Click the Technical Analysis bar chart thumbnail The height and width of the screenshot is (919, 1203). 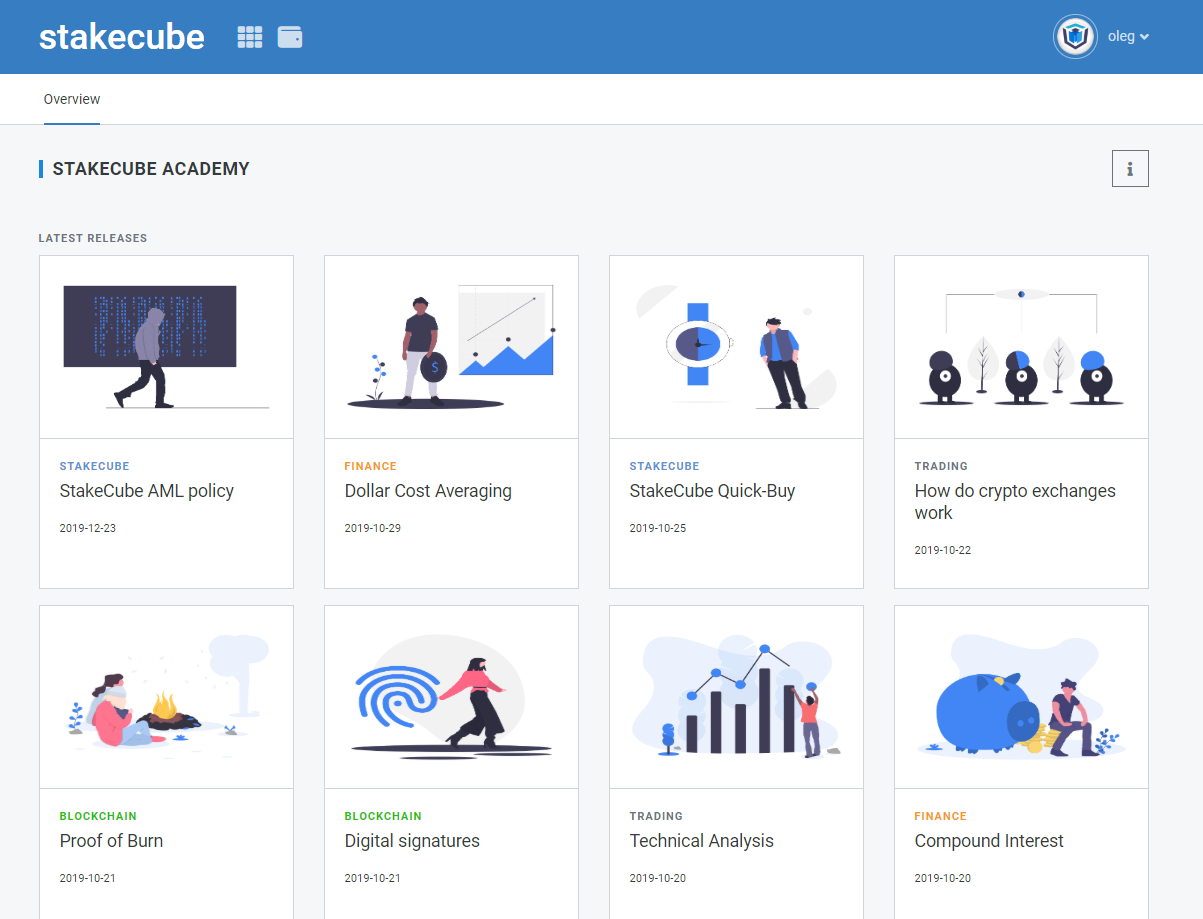pos(736,697)
